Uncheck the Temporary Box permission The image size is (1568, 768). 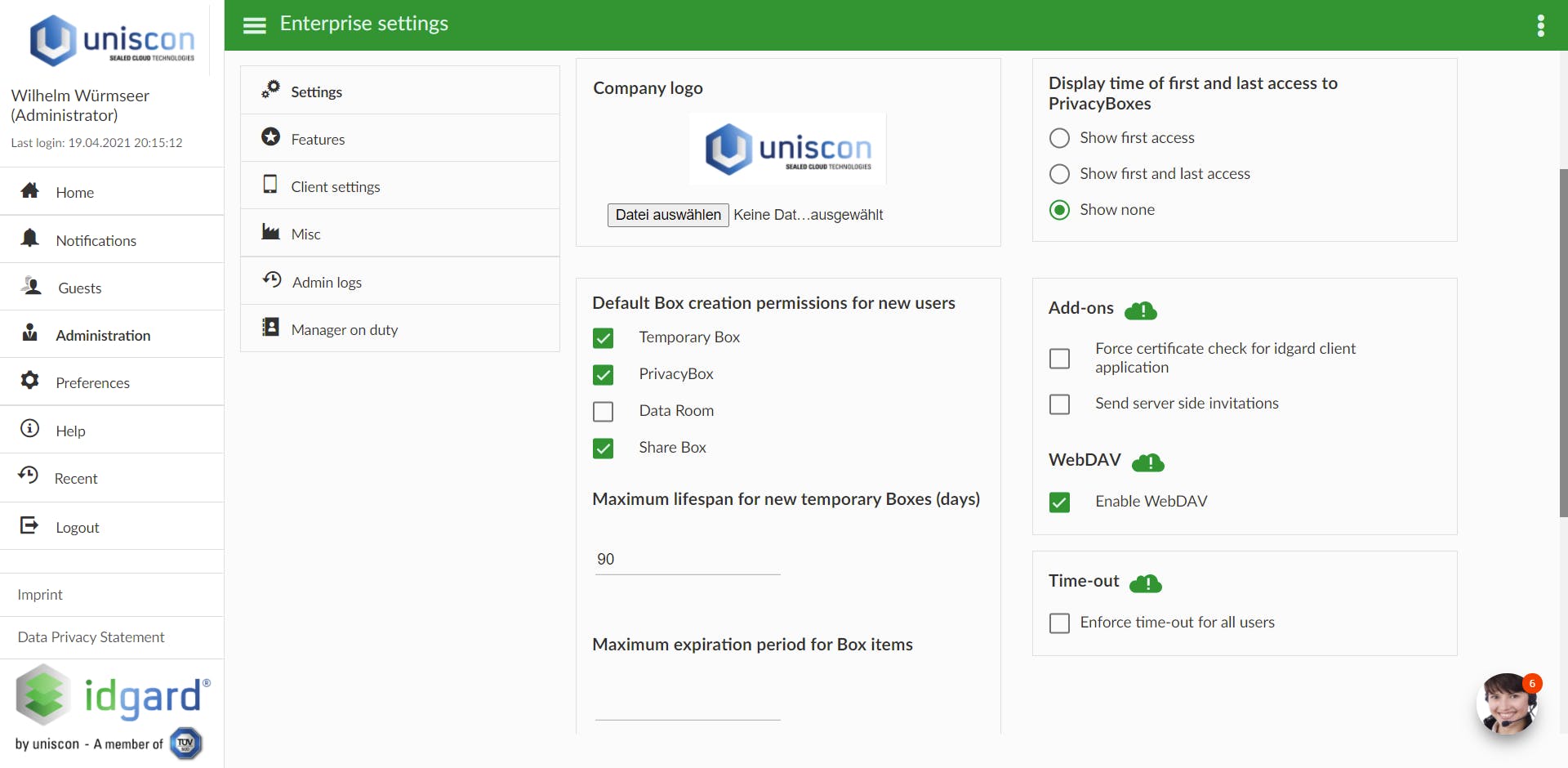(x=604, y=338)
